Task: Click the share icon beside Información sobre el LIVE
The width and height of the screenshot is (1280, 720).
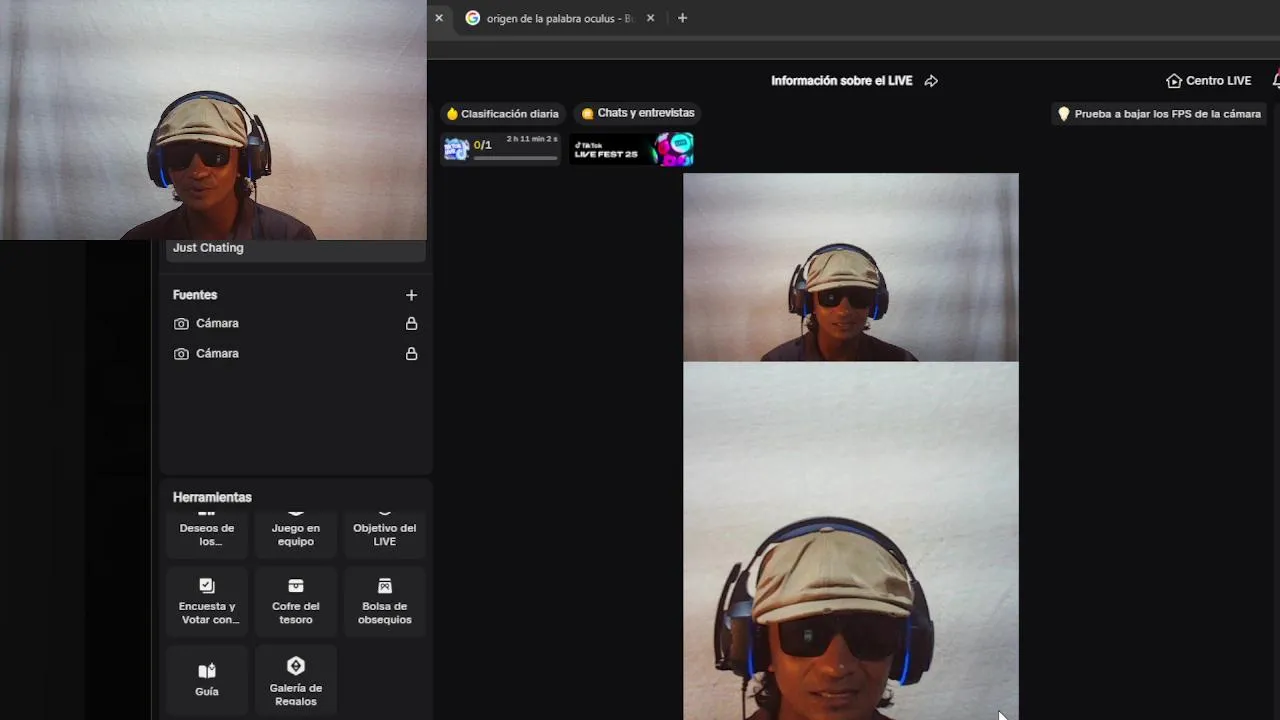Action: coord(931,81)
